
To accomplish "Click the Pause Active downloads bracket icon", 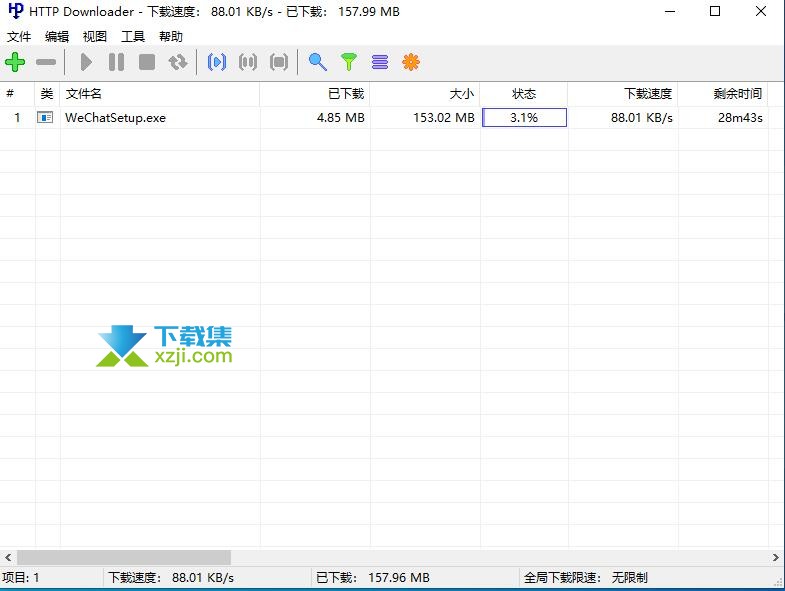I will coord(248,62).
